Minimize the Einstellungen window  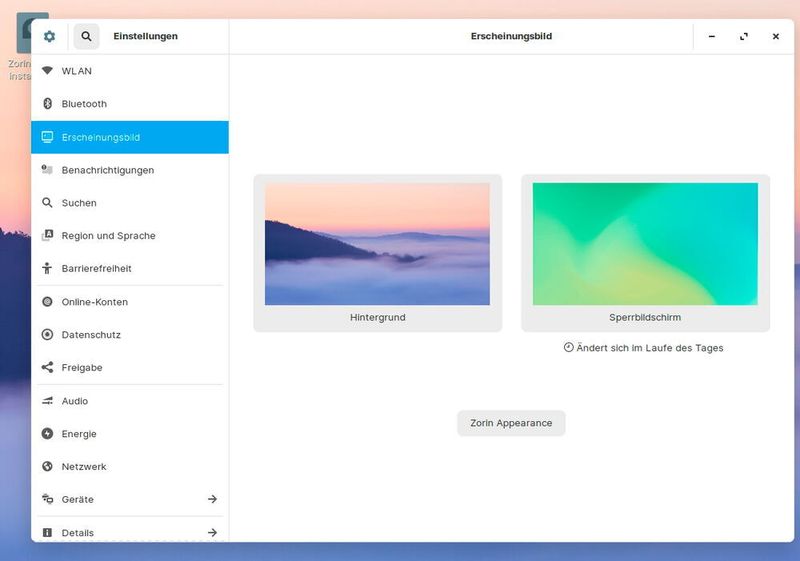click(x=712, y=36)
